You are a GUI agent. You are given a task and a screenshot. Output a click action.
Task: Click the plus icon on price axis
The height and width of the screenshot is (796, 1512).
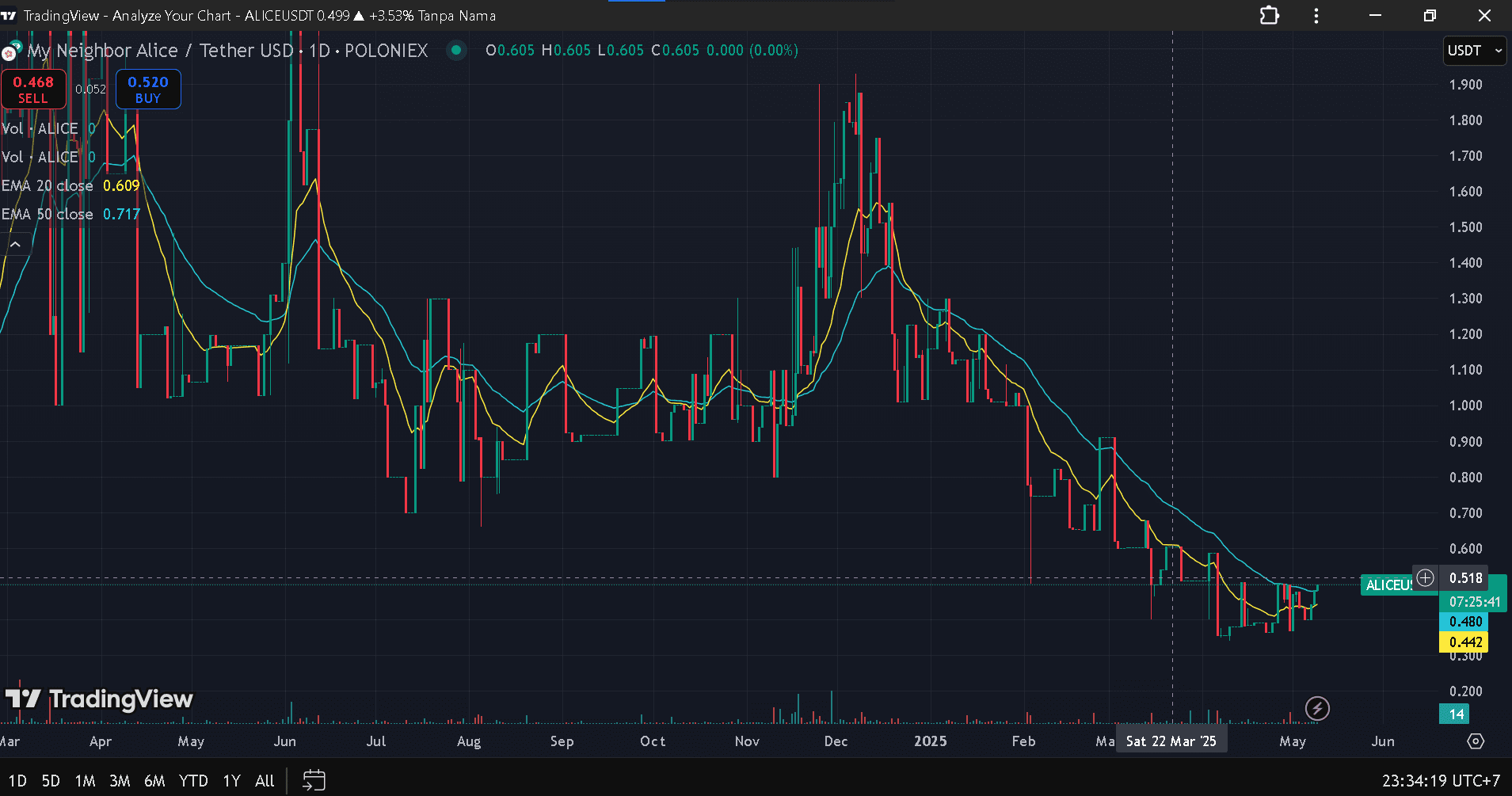click(1425, 577)
